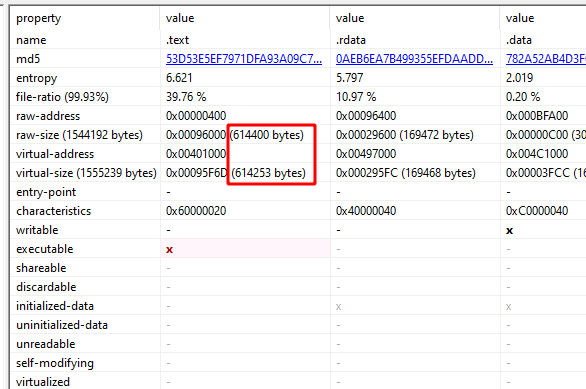Click the virtual-address value 0x004C1000

[537, 154]
